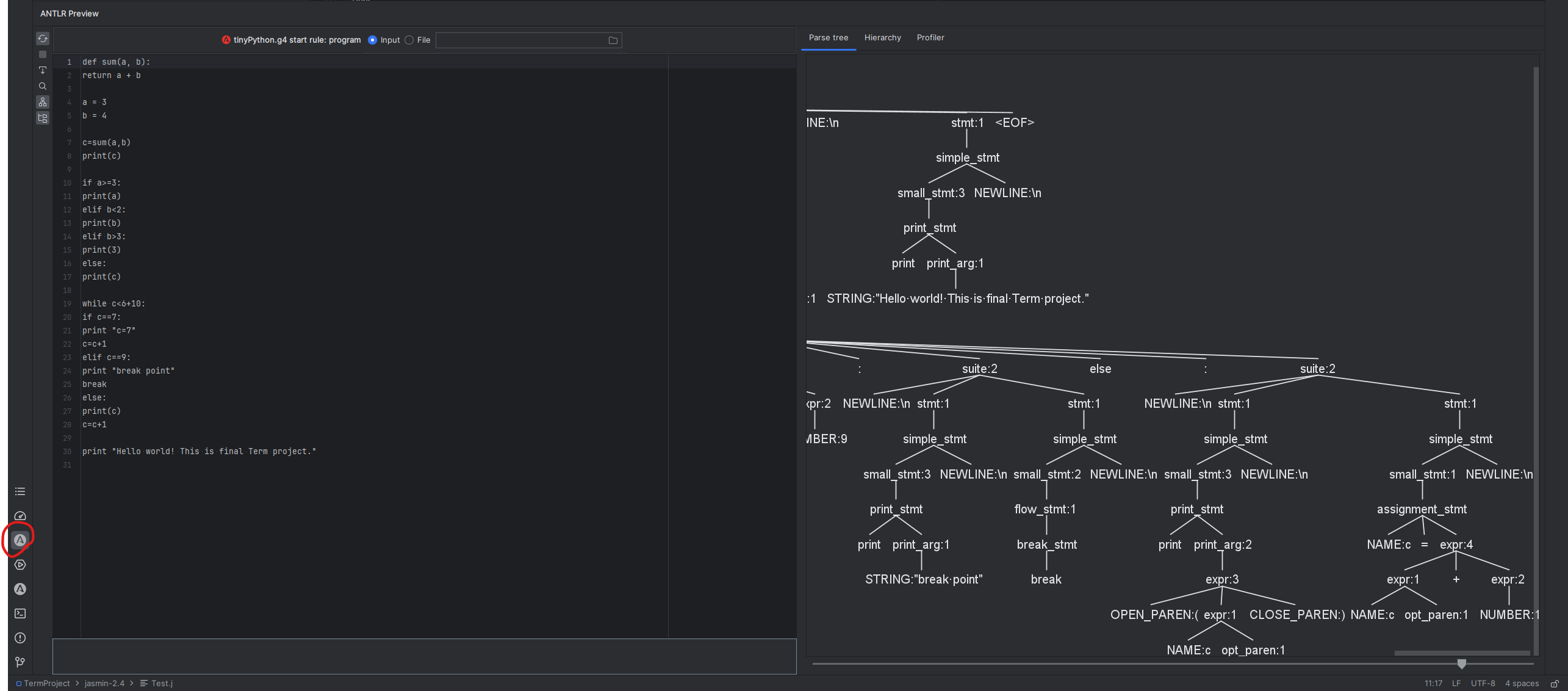
Task: Switch to the Profiler tab
Action: (x=930, y=38)
